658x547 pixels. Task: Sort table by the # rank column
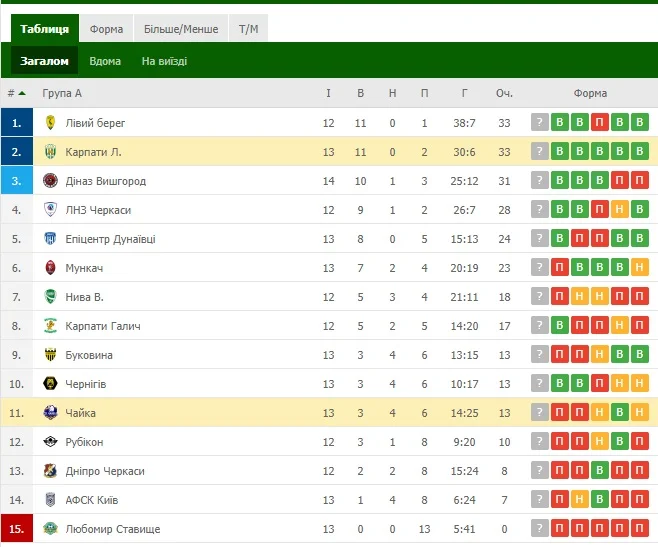click(16, 94)
